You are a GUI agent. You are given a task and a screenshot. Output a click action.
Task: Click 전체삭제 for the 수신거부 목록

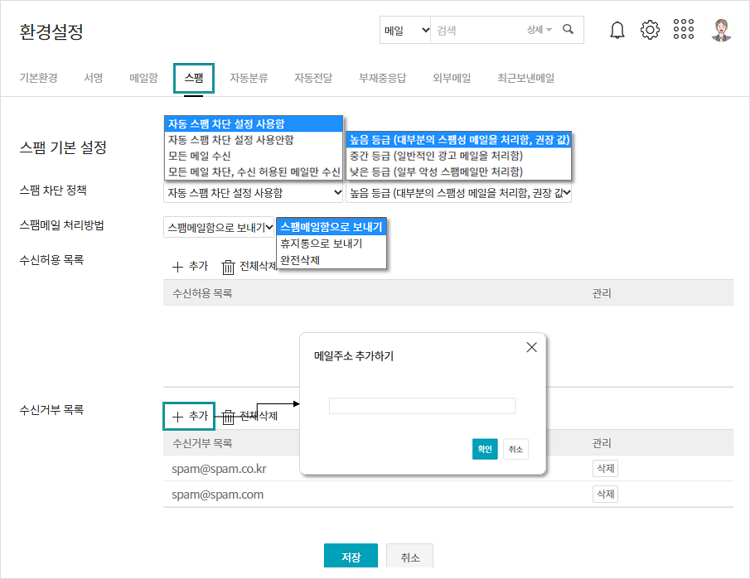[x=250, y=416]
